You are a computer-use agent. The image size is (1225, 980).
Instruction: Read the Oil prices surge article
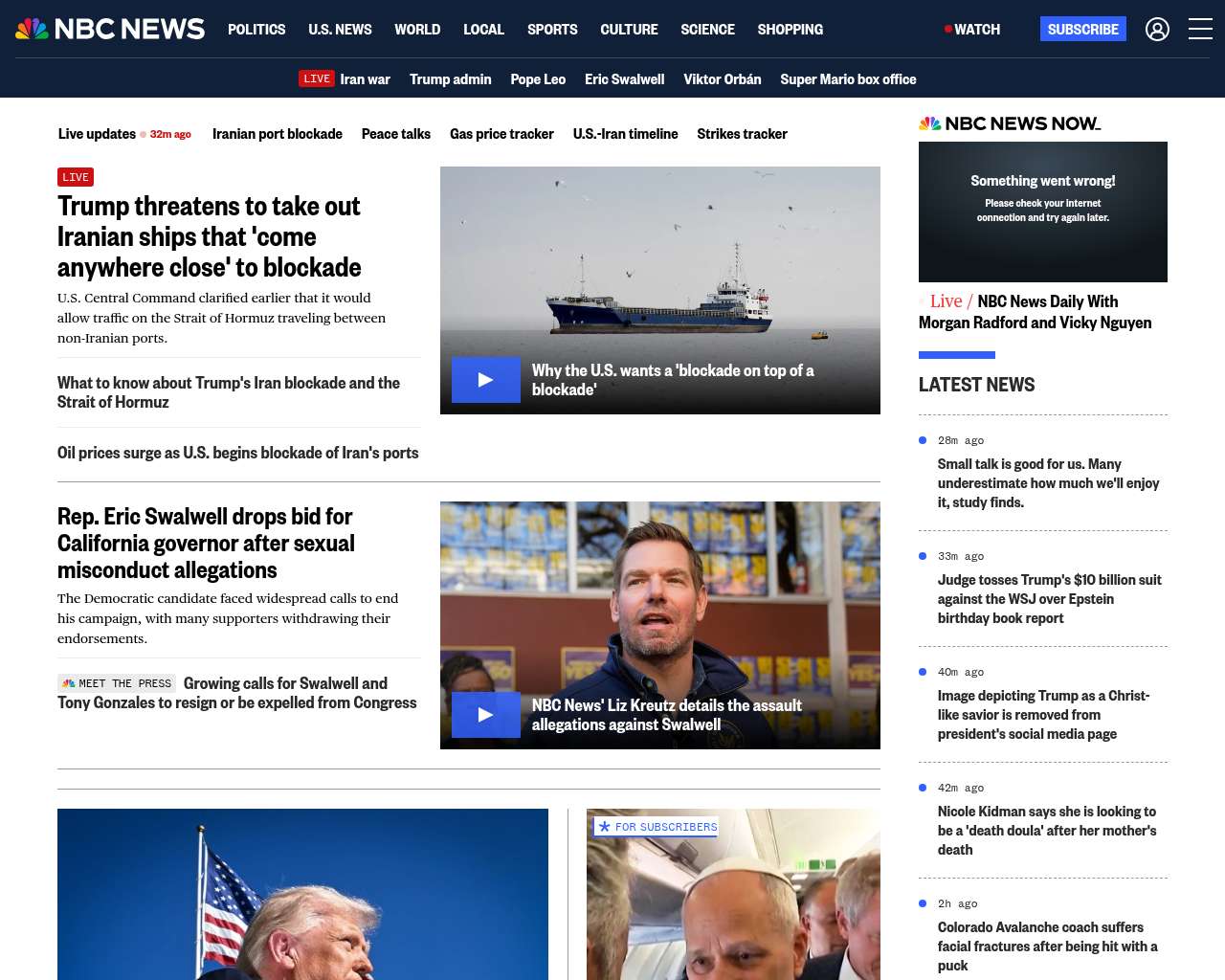tap(237, 453)
